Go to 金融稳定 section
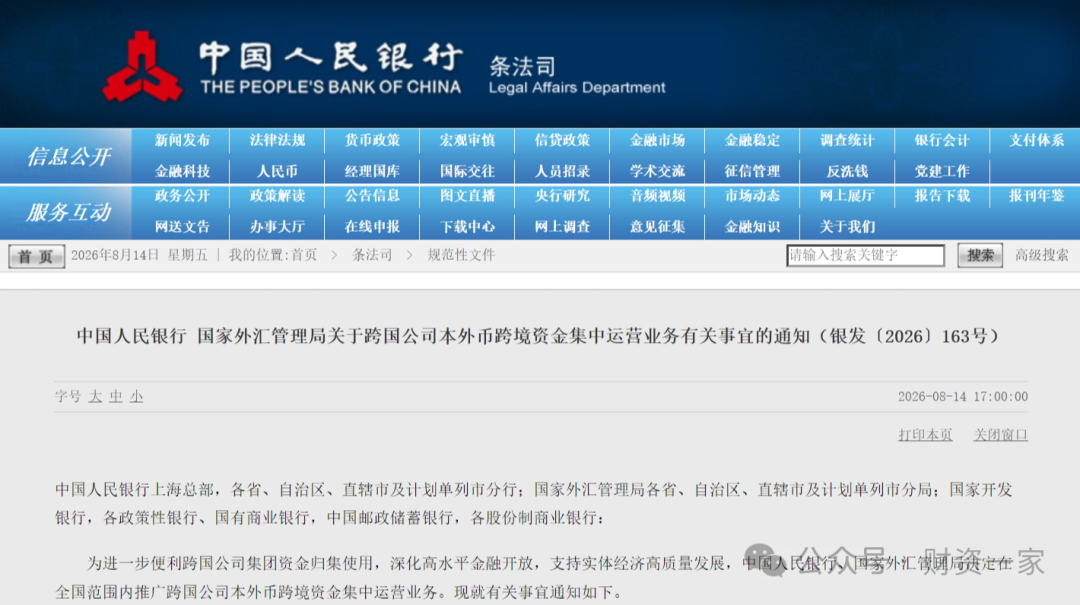Viewport: 1080px width, 605px height. [x=752, y=141]
